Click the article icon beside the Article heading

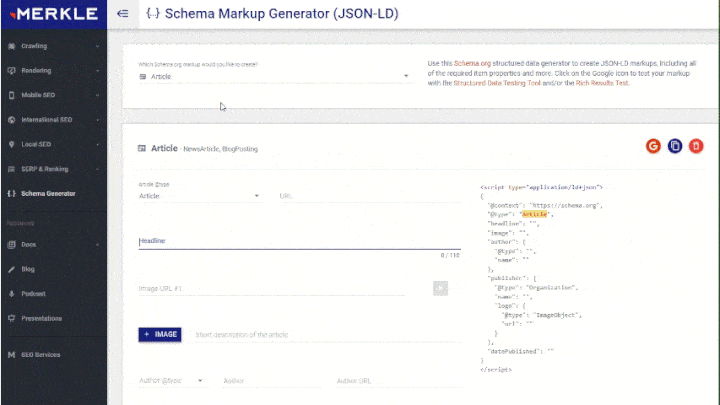pyautogui.click(x=142, y=148)
